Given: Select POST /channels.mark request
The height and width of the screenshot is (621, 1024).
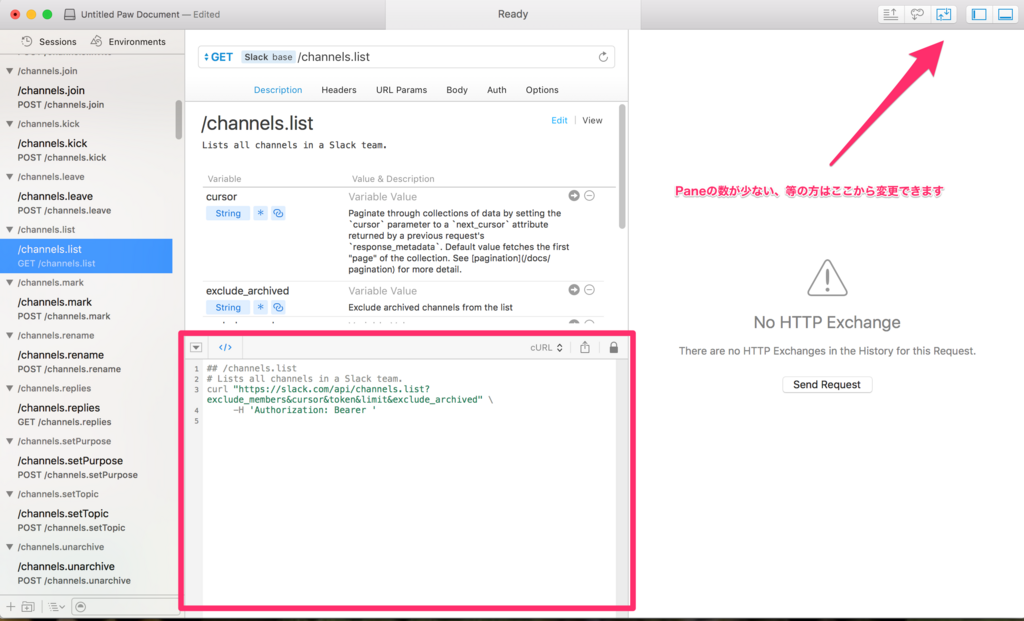Looking at the screenshot, I should pos(86,308).
